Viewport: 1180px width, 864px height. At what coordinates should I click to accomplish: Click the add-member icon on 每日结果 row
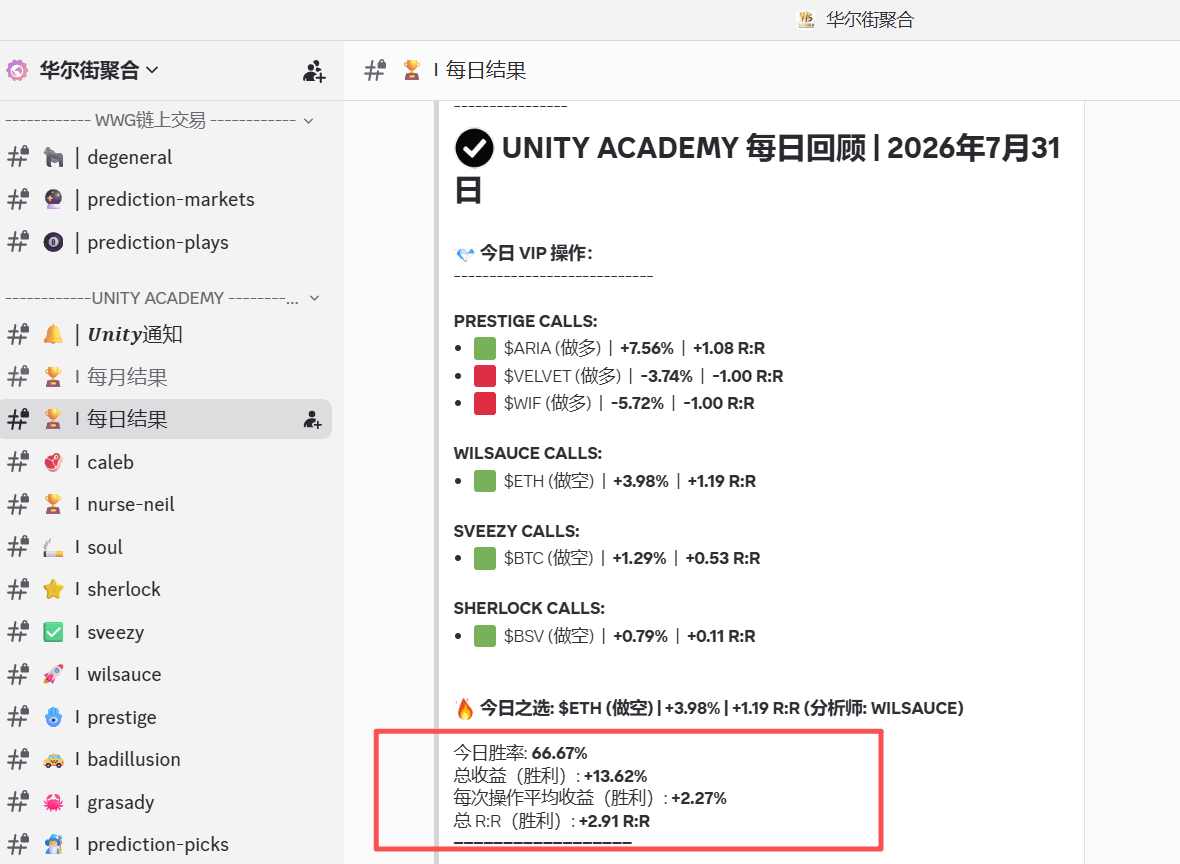tap(312, 419)
